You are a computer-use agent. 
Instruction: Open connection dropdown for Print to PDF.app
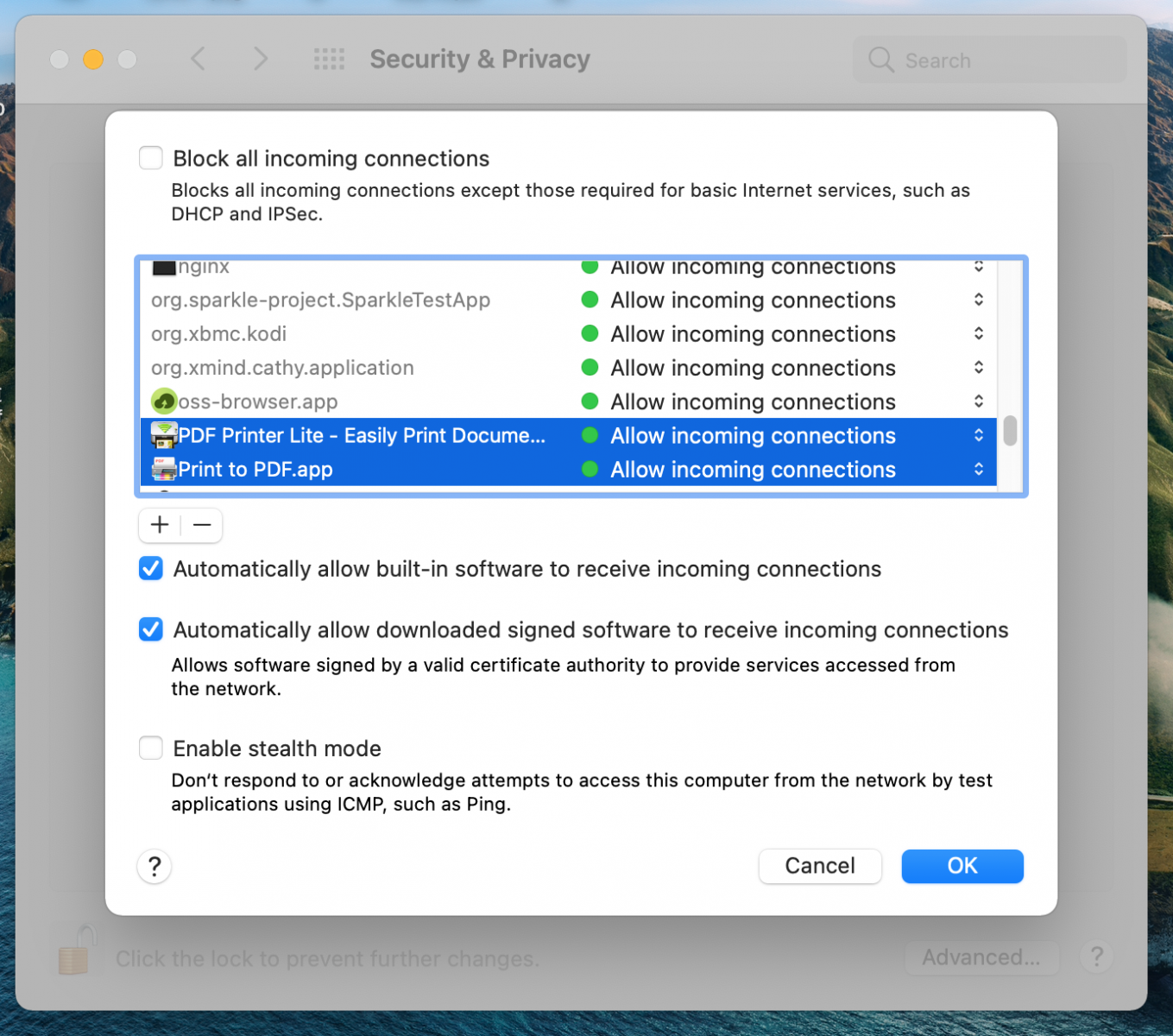pos(979,469)
